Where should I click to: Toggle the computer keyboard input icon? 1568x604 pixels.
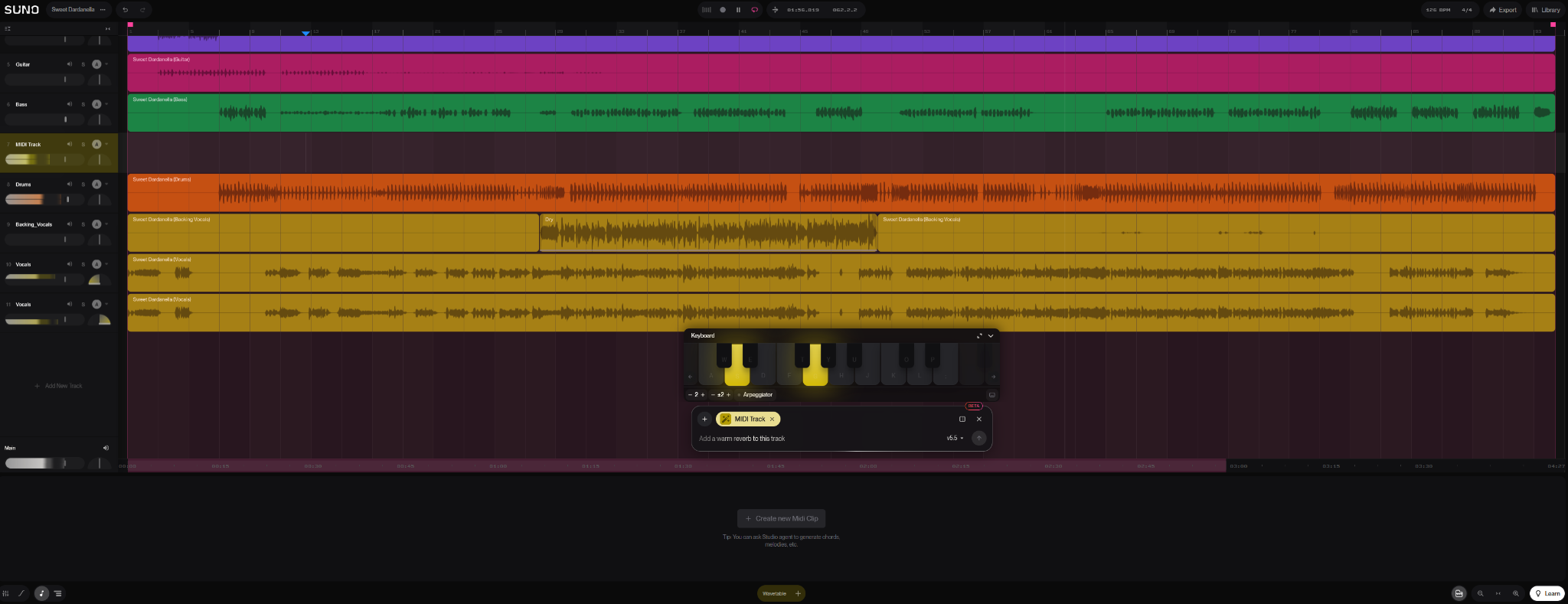(x=991, y=395)
